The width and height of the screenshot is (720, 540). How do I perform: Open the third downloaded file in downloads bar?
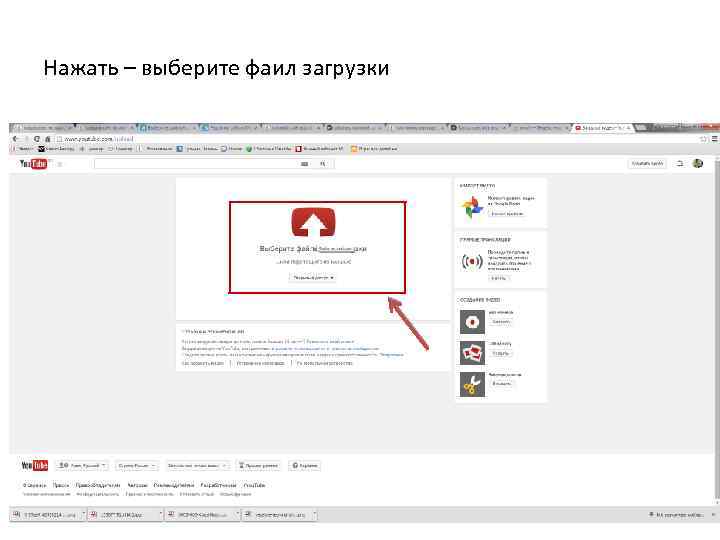(x=200, y=515)
